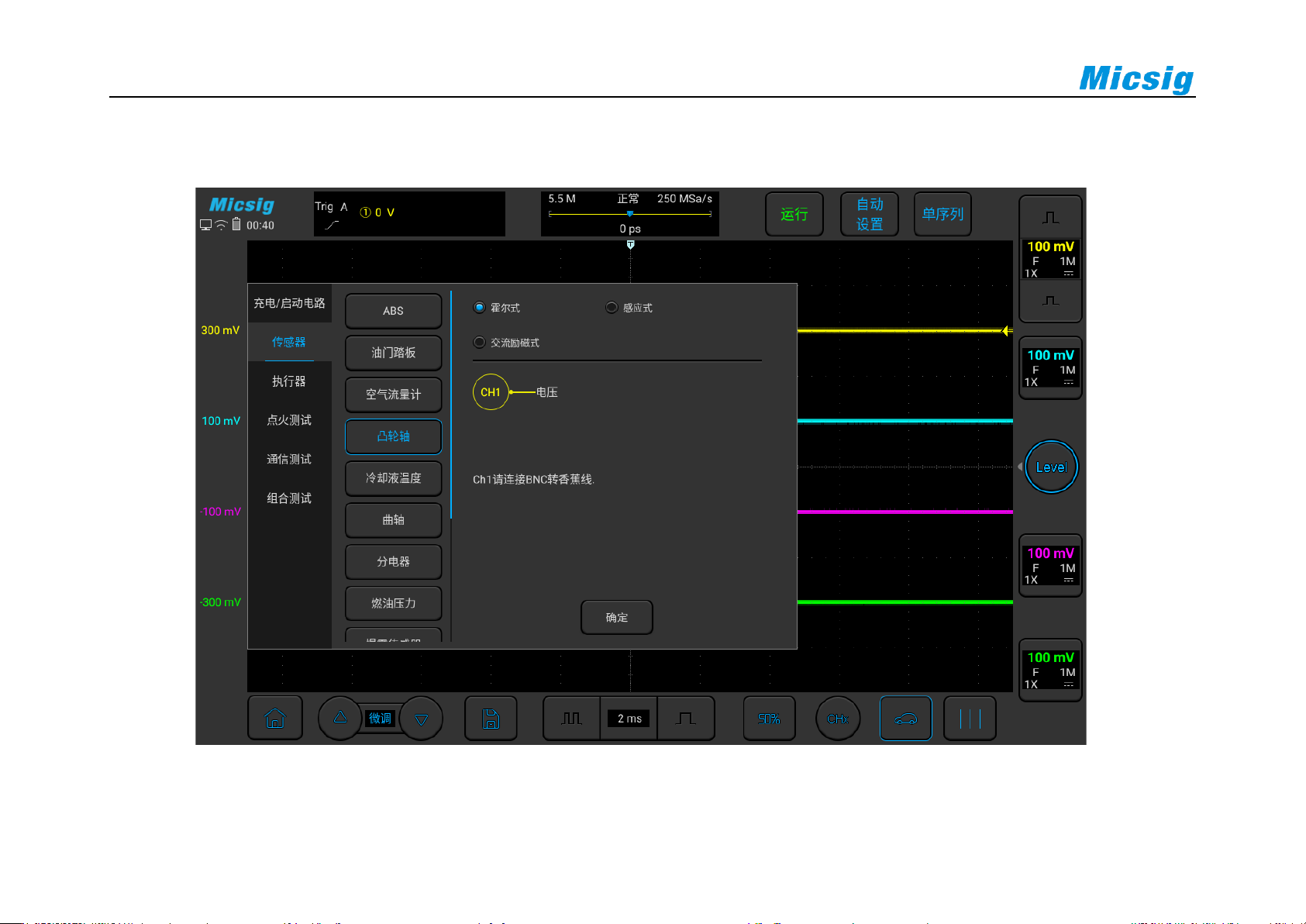Tap the 单序列 single sequence button
The width and height of the screenshot is (1306, 924).
942,214
